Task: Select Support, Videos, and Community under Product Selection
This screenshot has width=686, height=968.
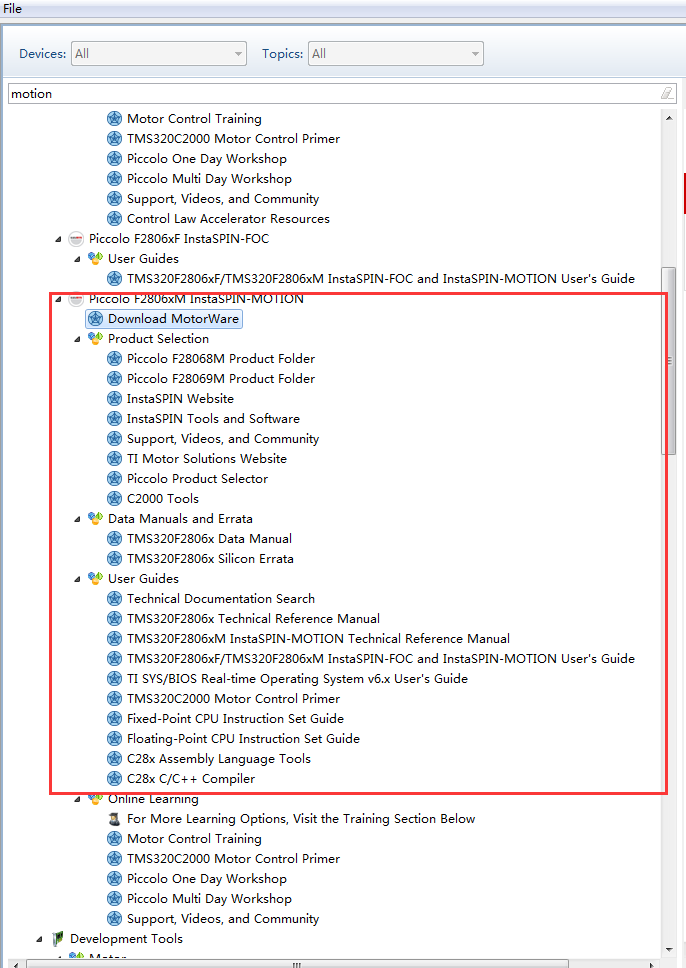Action: click(x=223, y=439)
